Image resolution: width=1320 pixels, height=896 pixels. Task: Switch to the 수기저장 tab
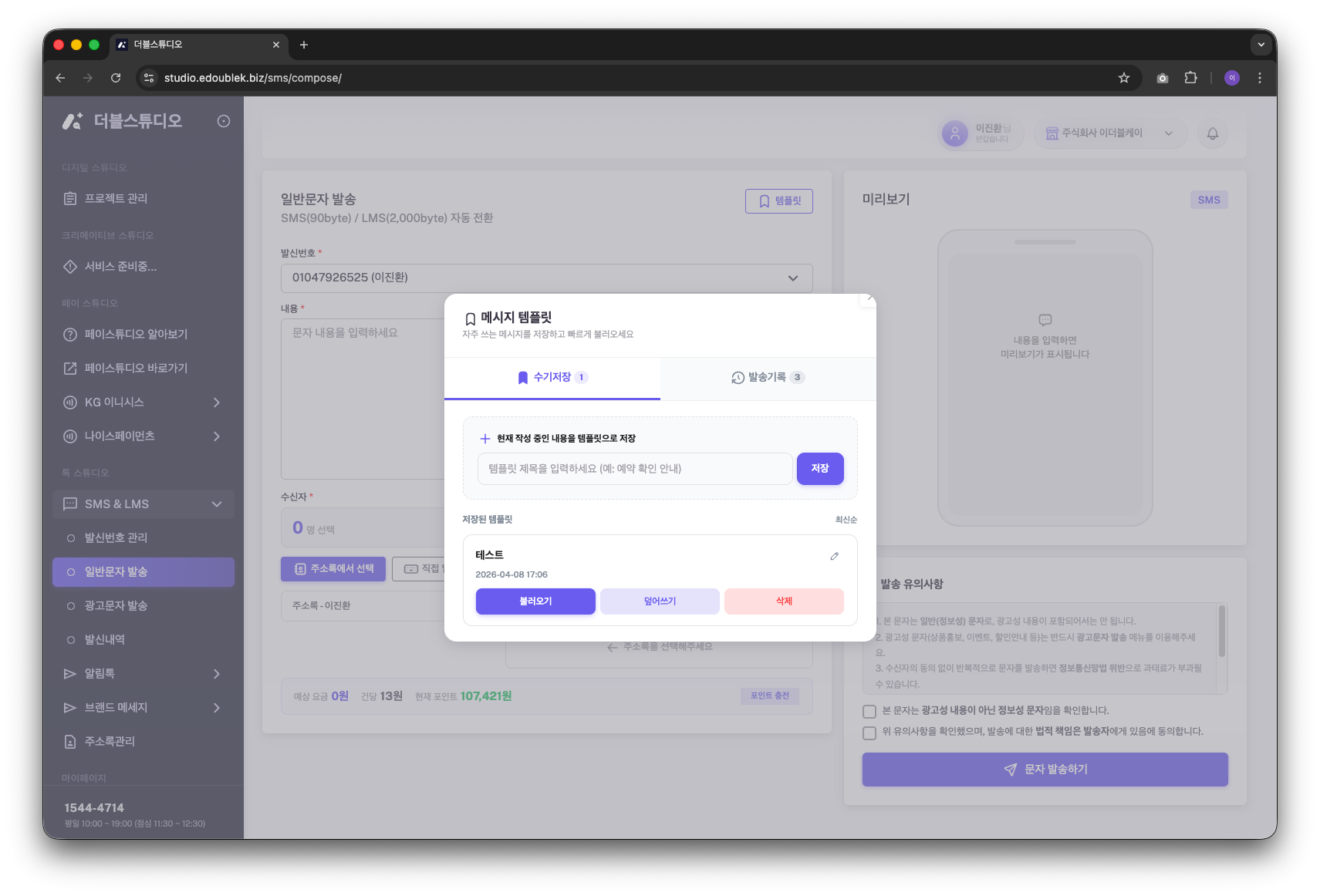tap(552, 378)
